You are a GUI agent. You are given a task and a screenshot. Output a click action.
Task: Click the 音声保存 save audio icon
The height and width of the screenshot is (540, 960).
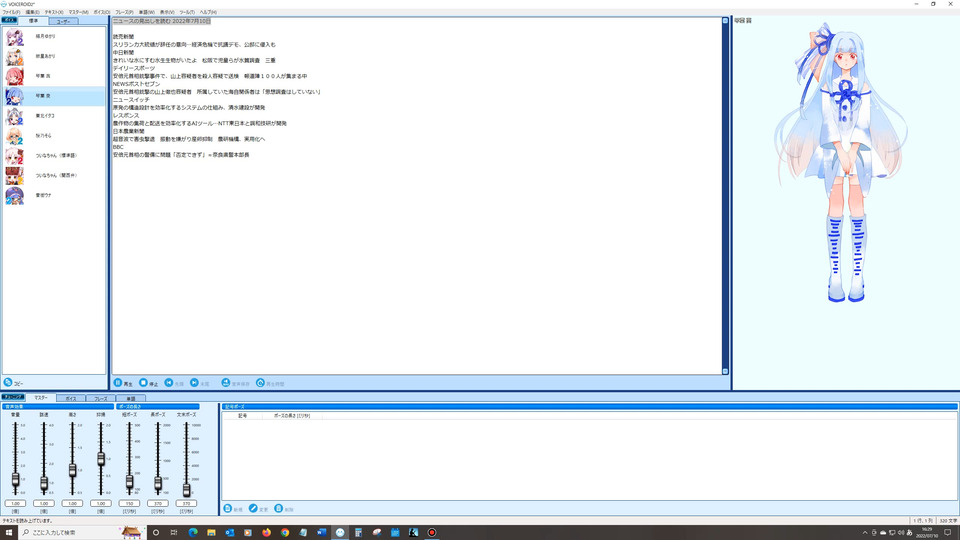coord(226,383)
